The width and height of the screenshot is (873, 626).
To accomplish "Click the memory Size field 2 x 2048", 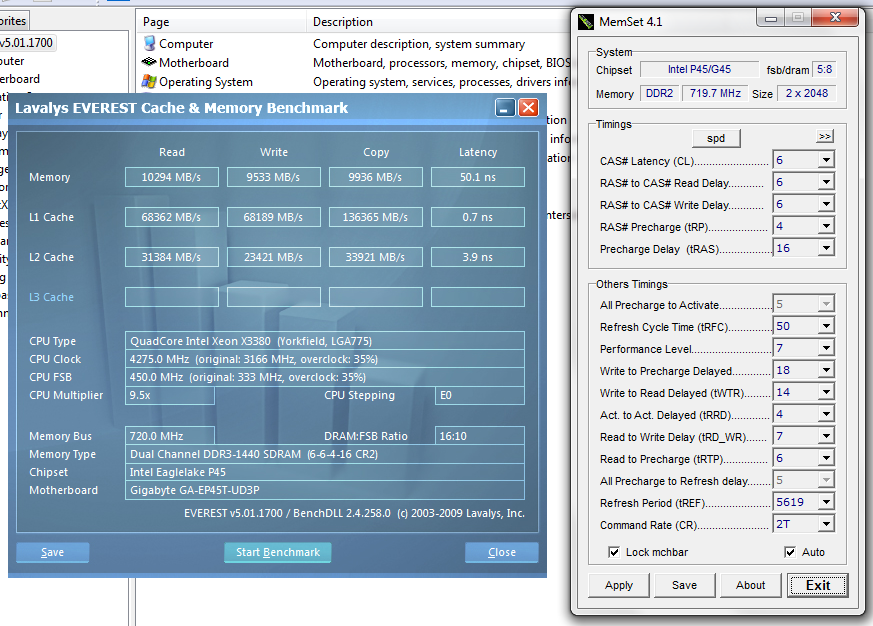I will [807, 93].
